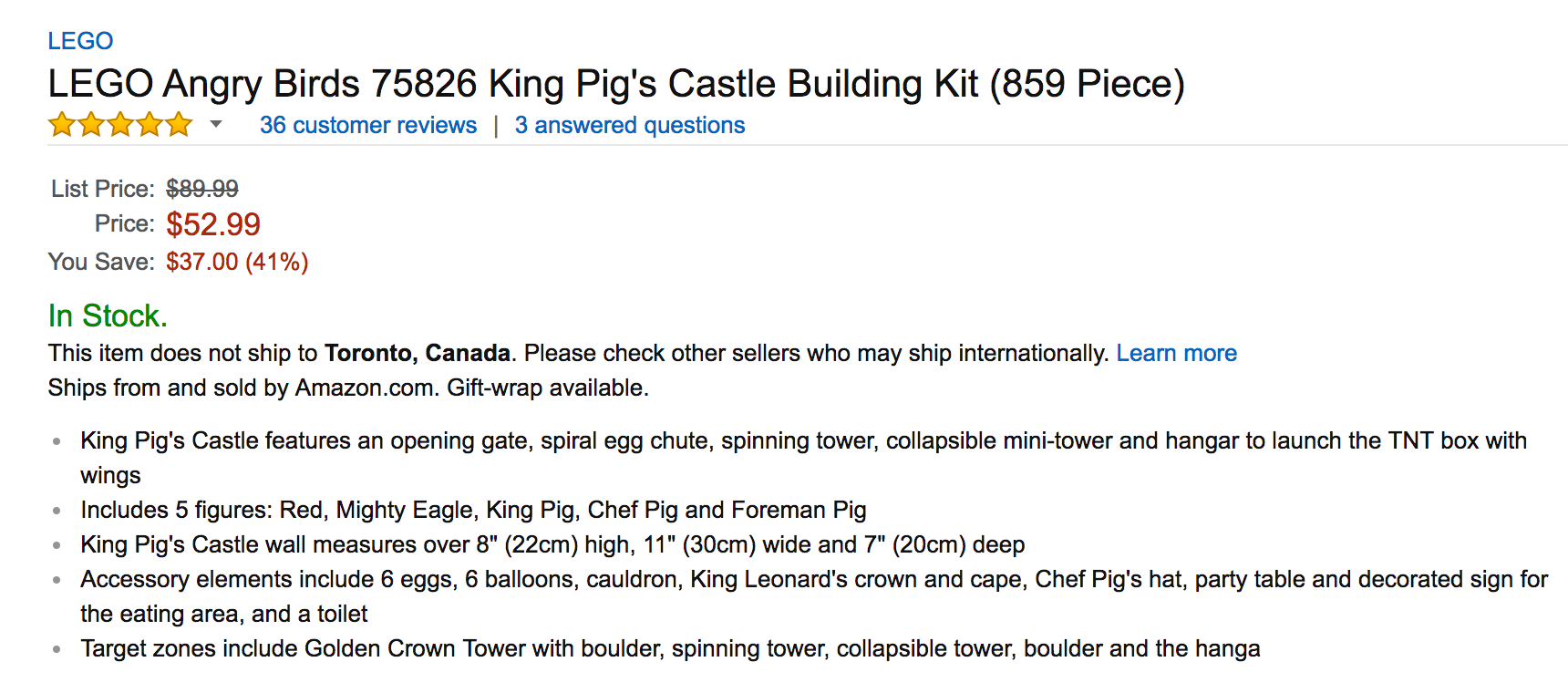Click the King Pig's Castle product title
This screenshot has width=1568, height=693.
pos(615,84)
